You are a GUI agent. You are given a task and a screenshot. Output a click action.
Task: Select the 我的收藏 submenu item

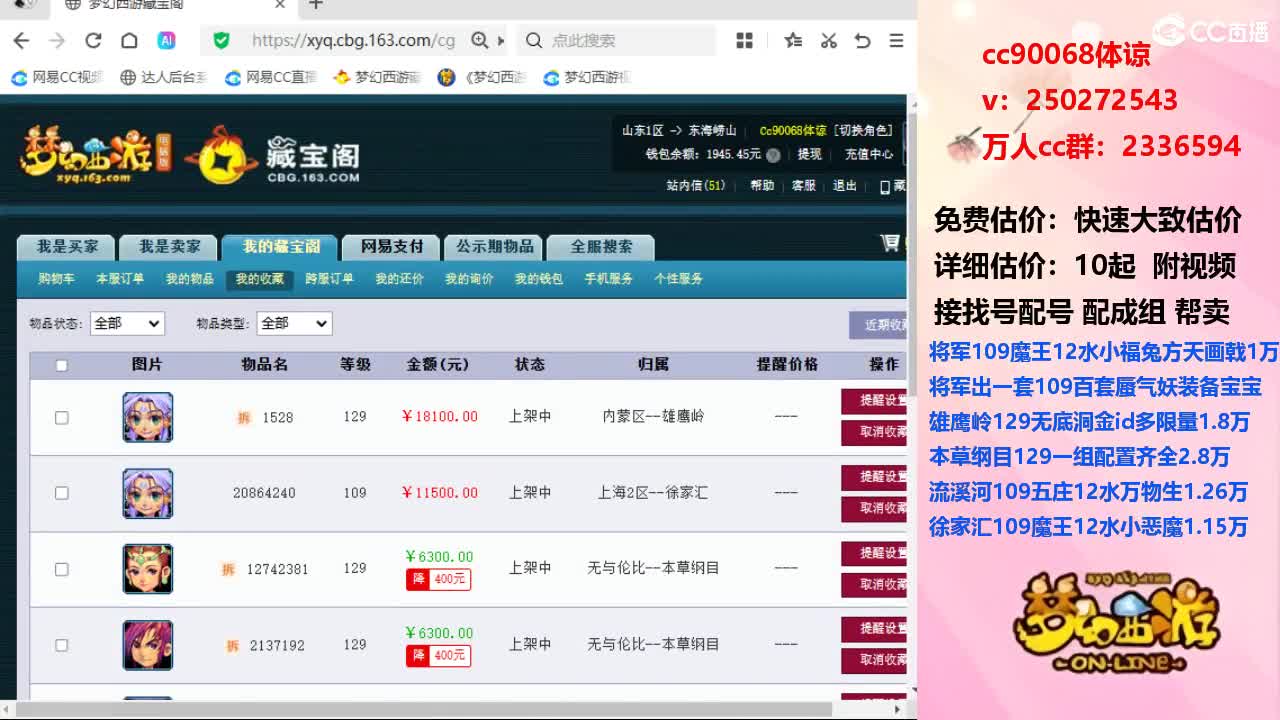coord(260,280)
